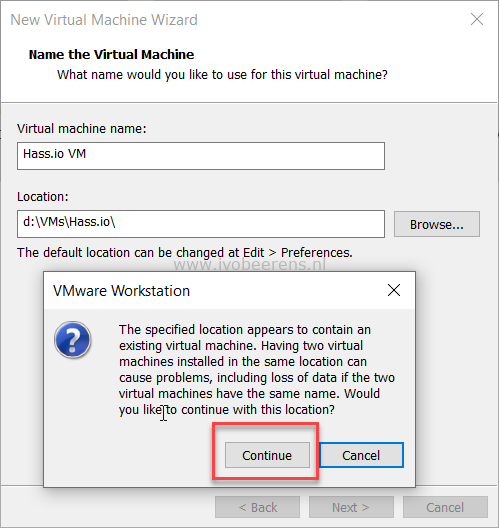Go to the previous step with Back

(258, 507)
